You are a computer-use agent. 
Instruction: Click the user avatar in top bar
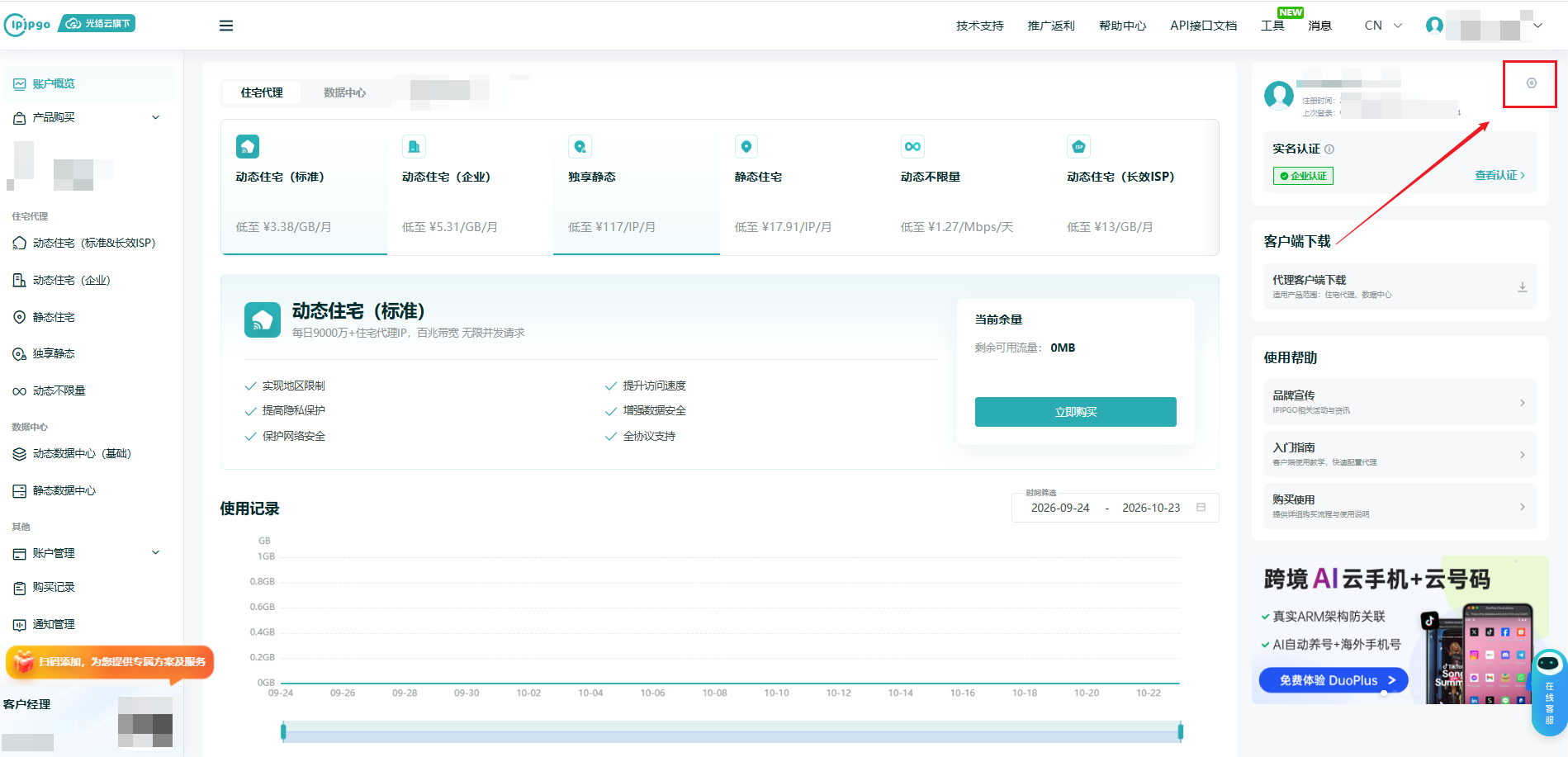pyautogui.click(x=1435, y=26)
